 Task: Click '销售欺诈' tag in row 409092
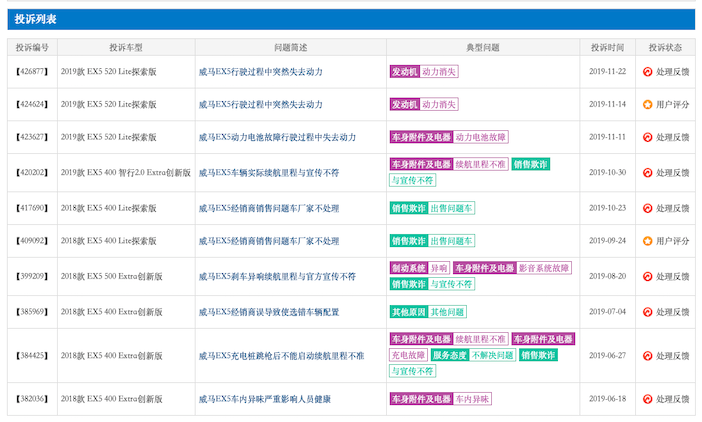coord(409,241)
